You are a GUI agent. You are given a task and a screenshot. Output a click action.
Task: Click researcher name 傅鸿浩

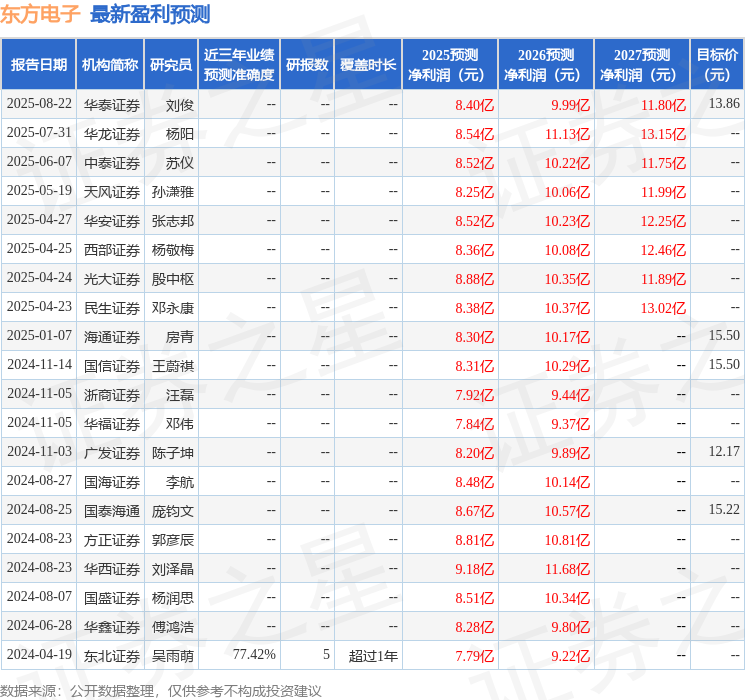coord(173,627)
